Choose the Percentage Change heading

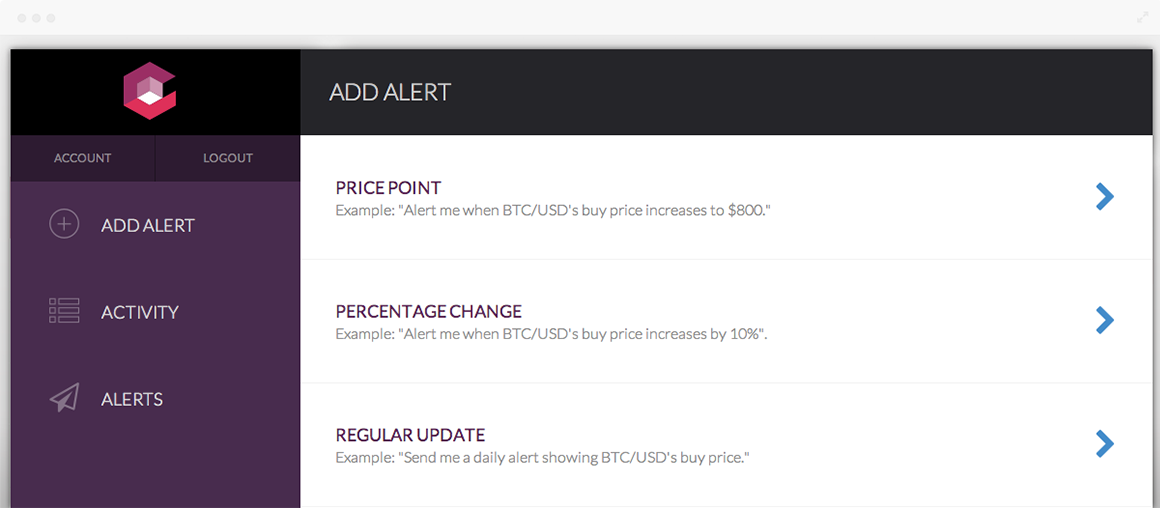428,311
